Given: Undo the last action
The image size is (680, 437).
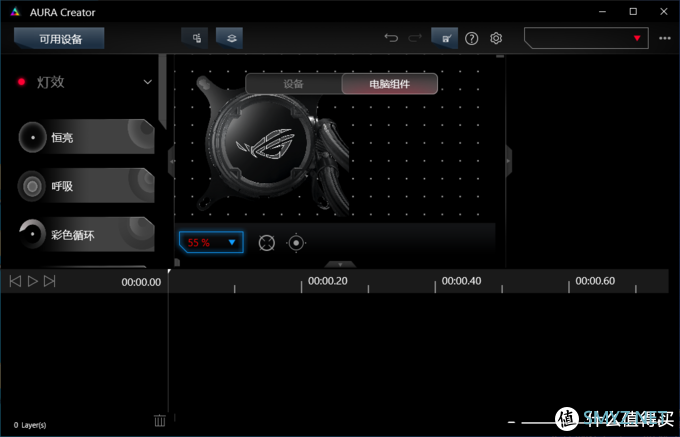Looking at the screenshot, I should (x=391, y=38).
